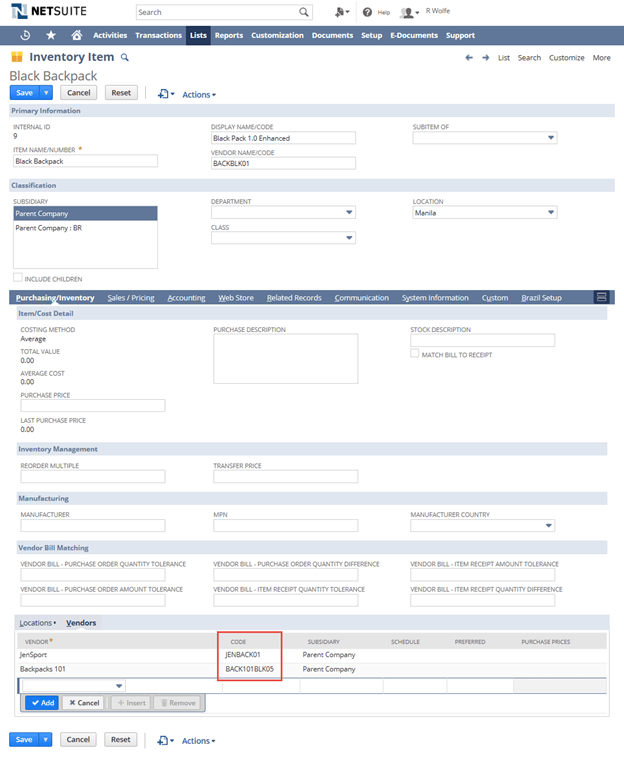Open the Customization menu

coord(277,35)
